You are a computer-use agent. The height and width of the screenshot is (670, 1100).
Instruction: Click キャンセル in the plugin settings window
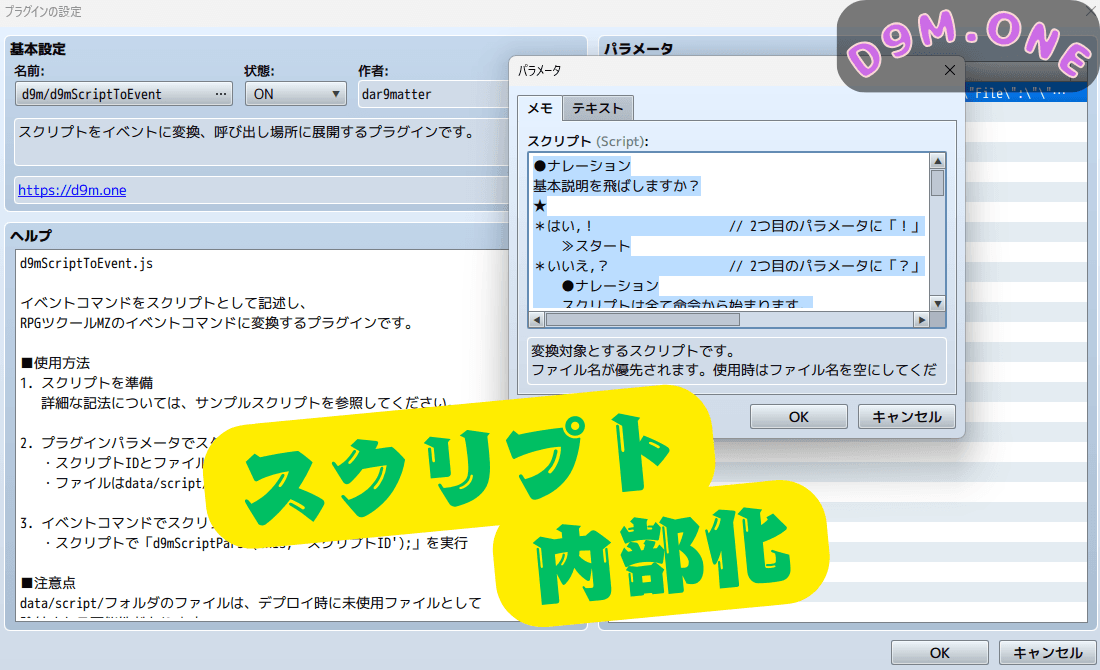click(x=1047, y=652)
